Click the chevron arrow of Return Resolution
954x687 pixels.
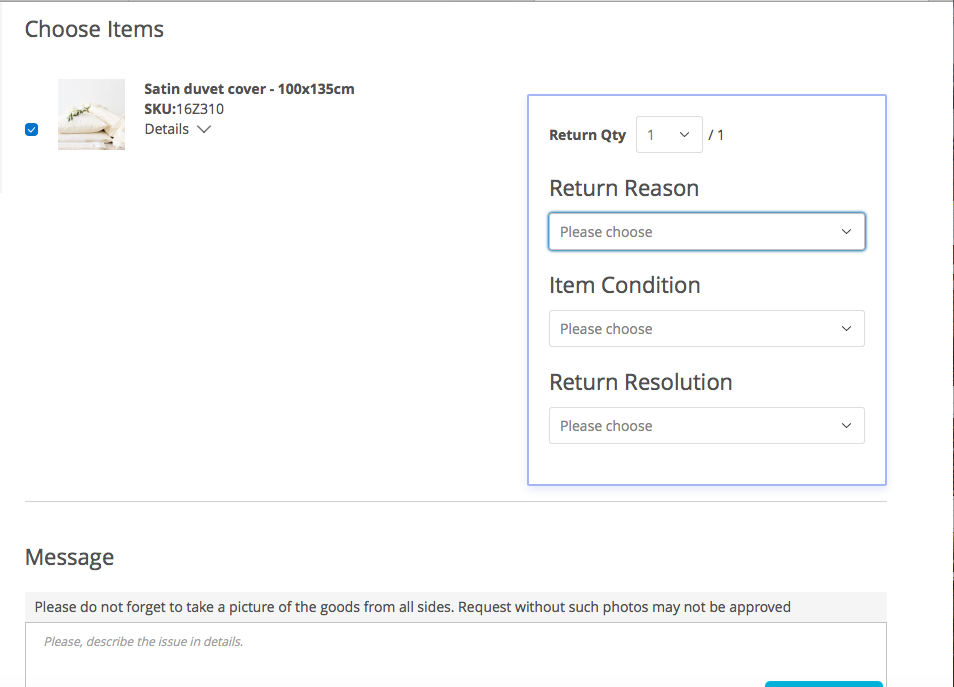pos(846,425)
